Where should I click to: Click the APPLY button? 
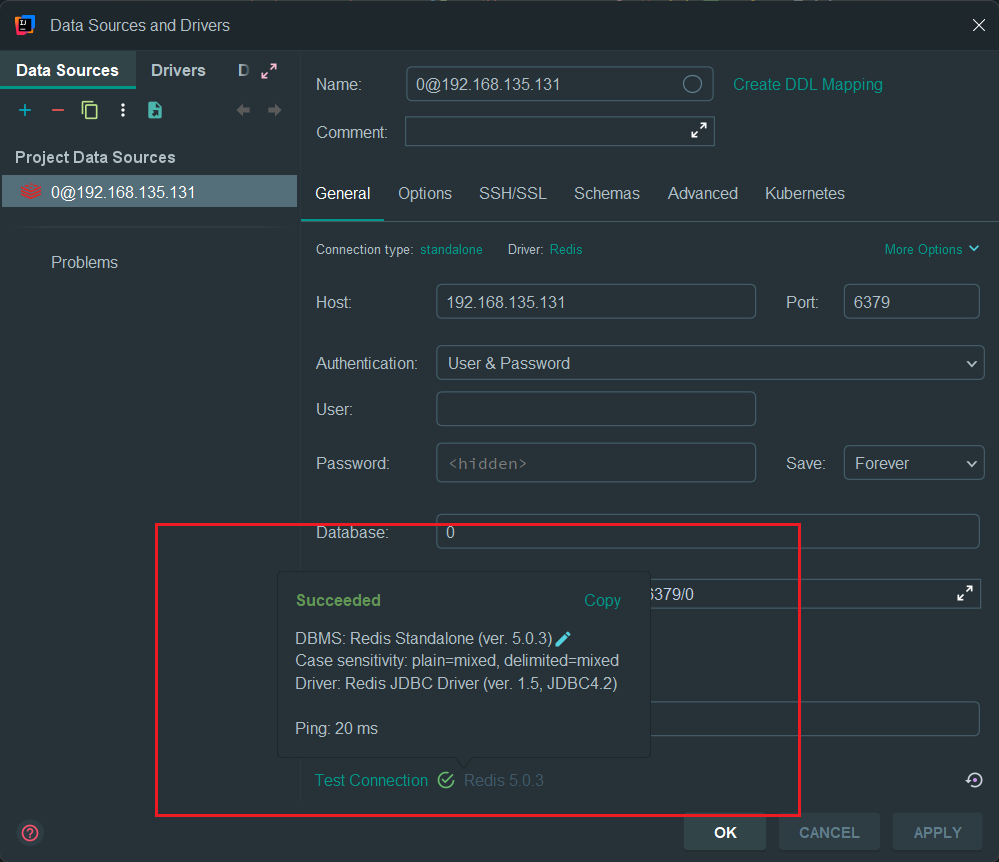(937, 832)
